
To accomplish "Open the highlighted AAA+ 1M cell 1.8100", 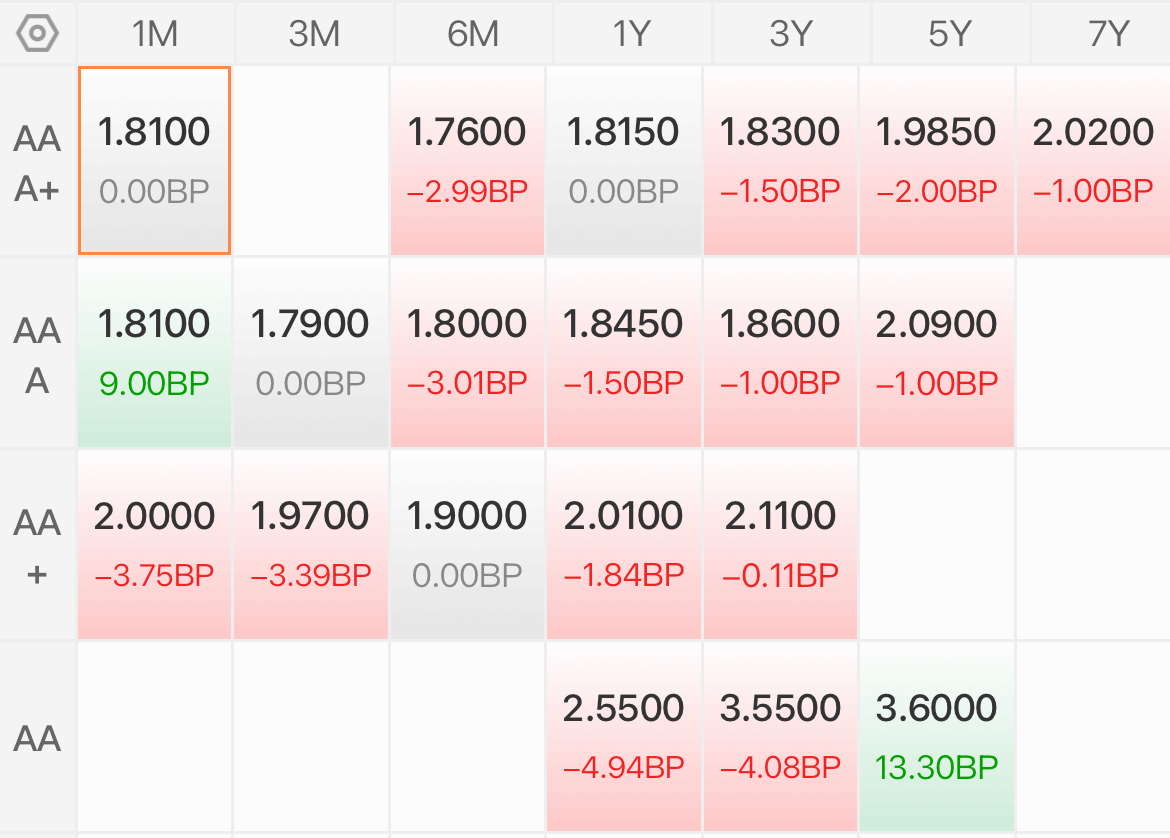I will pyautogui.click(x=154, y=160).
